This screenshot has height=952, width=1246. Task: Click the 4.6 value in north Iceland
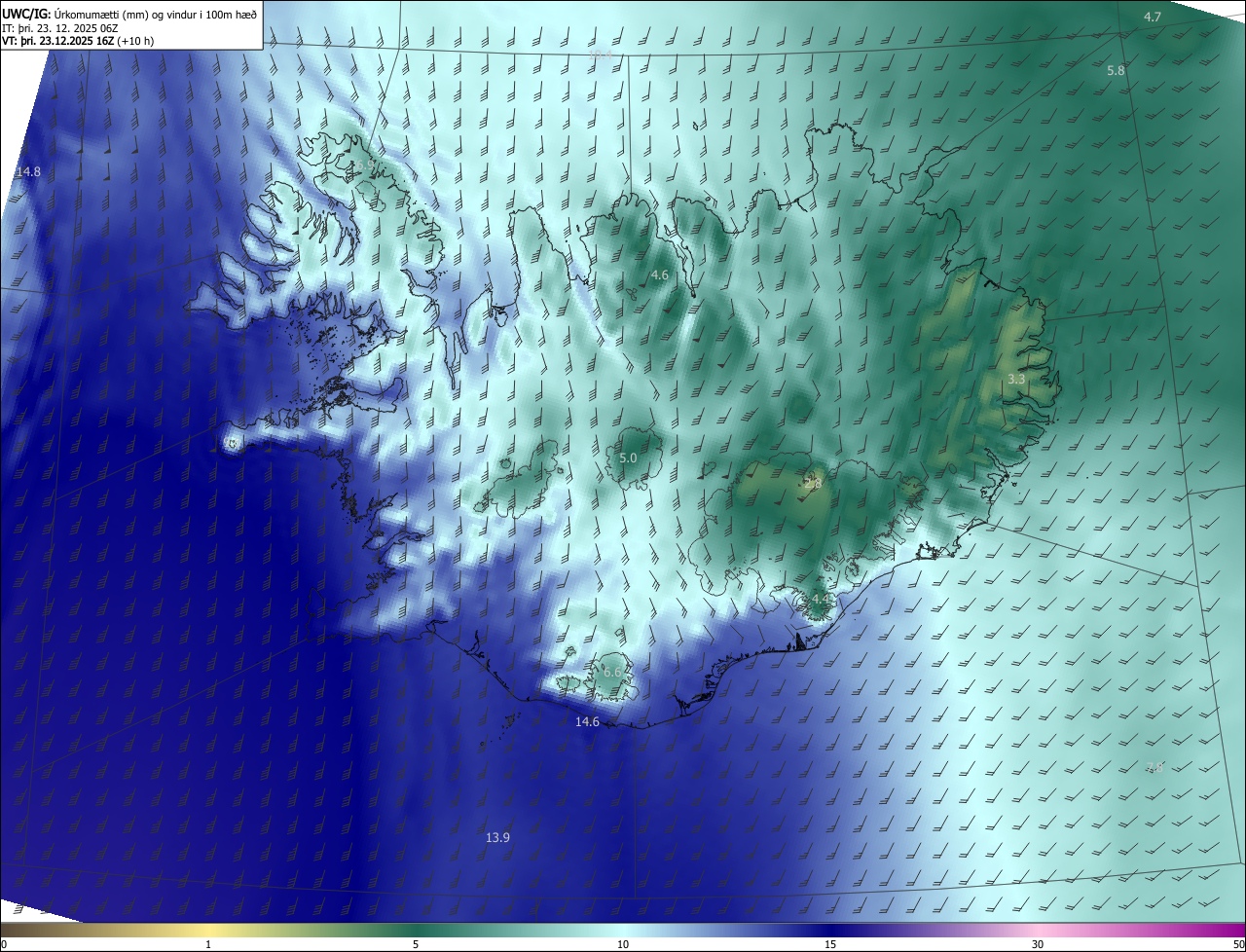659,275
